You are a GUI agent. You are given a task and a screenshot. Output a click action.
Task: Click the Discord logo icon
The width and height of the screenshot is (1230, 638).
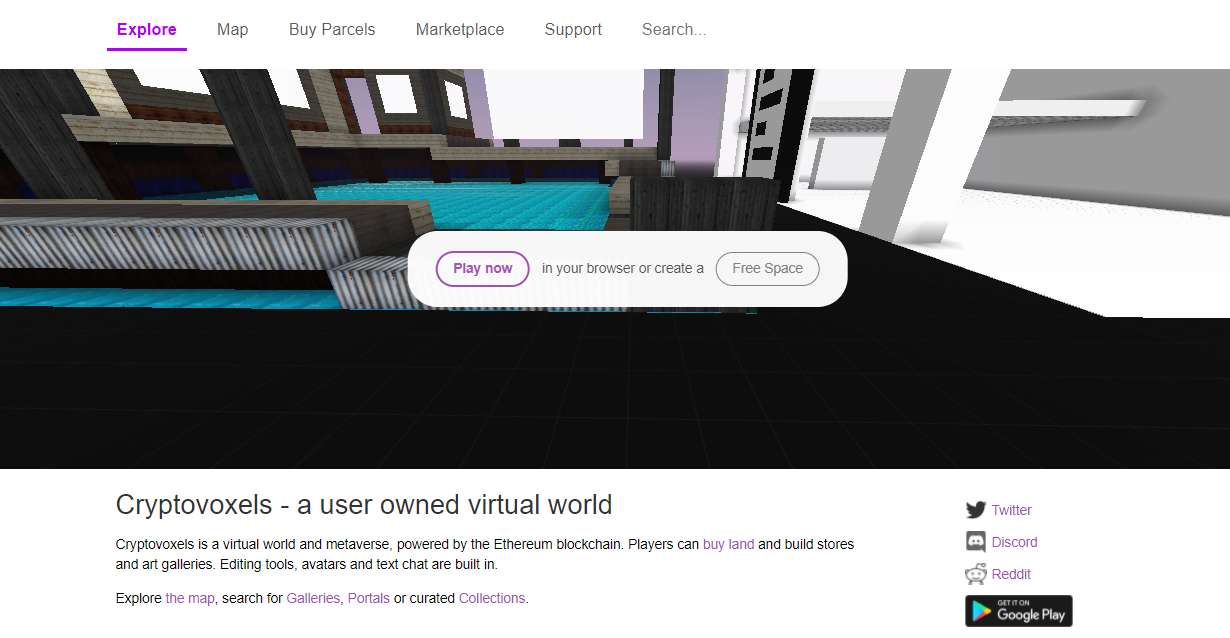coord(975,542)
